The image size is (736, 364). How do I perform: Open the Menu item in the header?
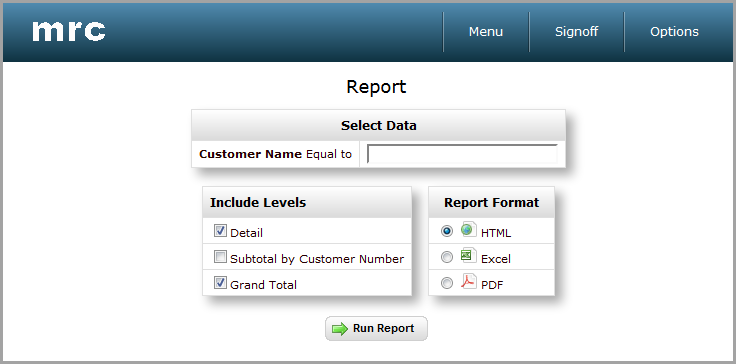click(486, 31)
